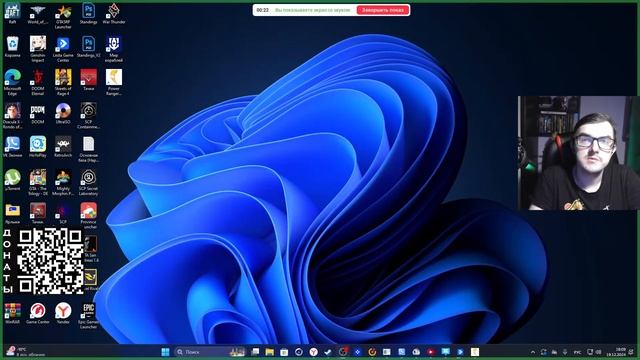Launch Genshin Impact from desktop
The height and width of the screenshot is (360, 640).
[x=38, y=49]
